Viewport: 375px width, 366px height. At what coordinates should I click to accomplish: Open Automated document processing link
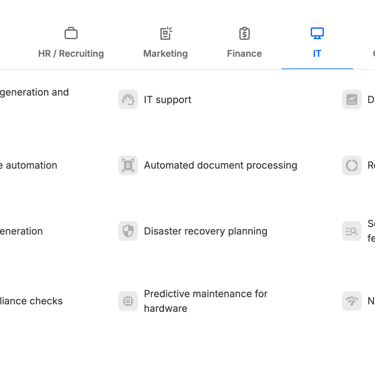pos(220,165)
